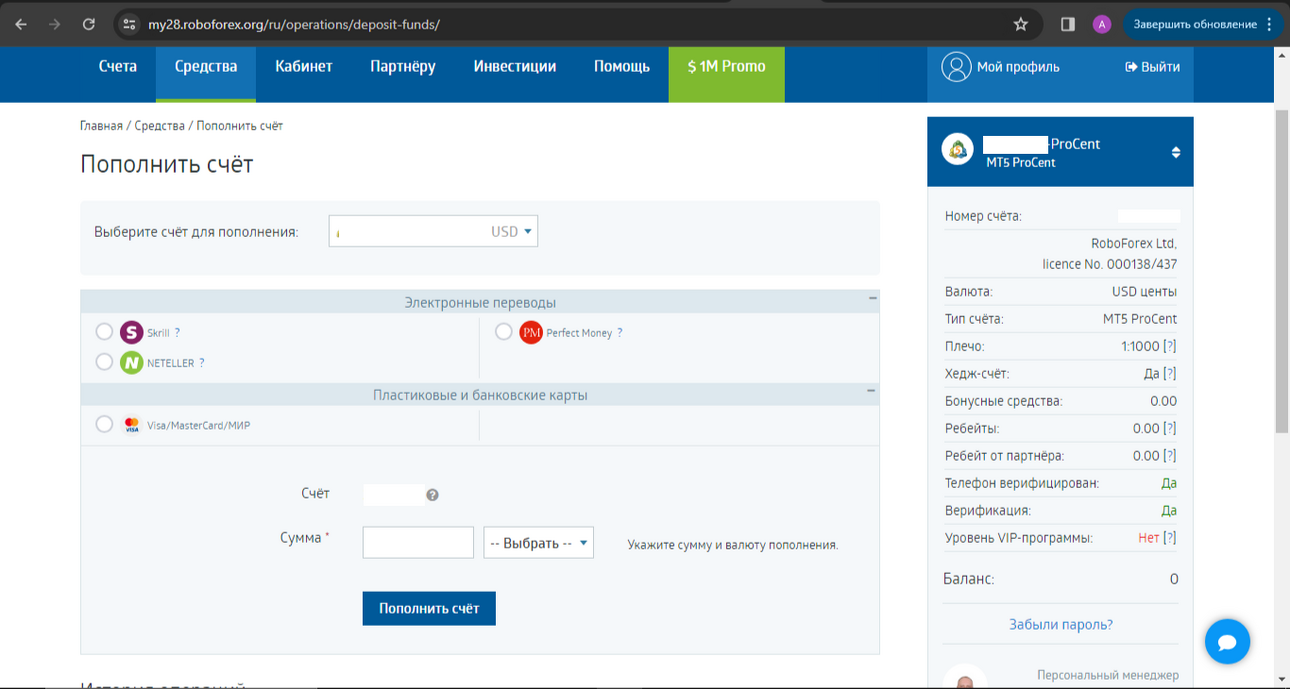Open the Инвестиции menu
1290x689 pixels.
coord(515,67)
